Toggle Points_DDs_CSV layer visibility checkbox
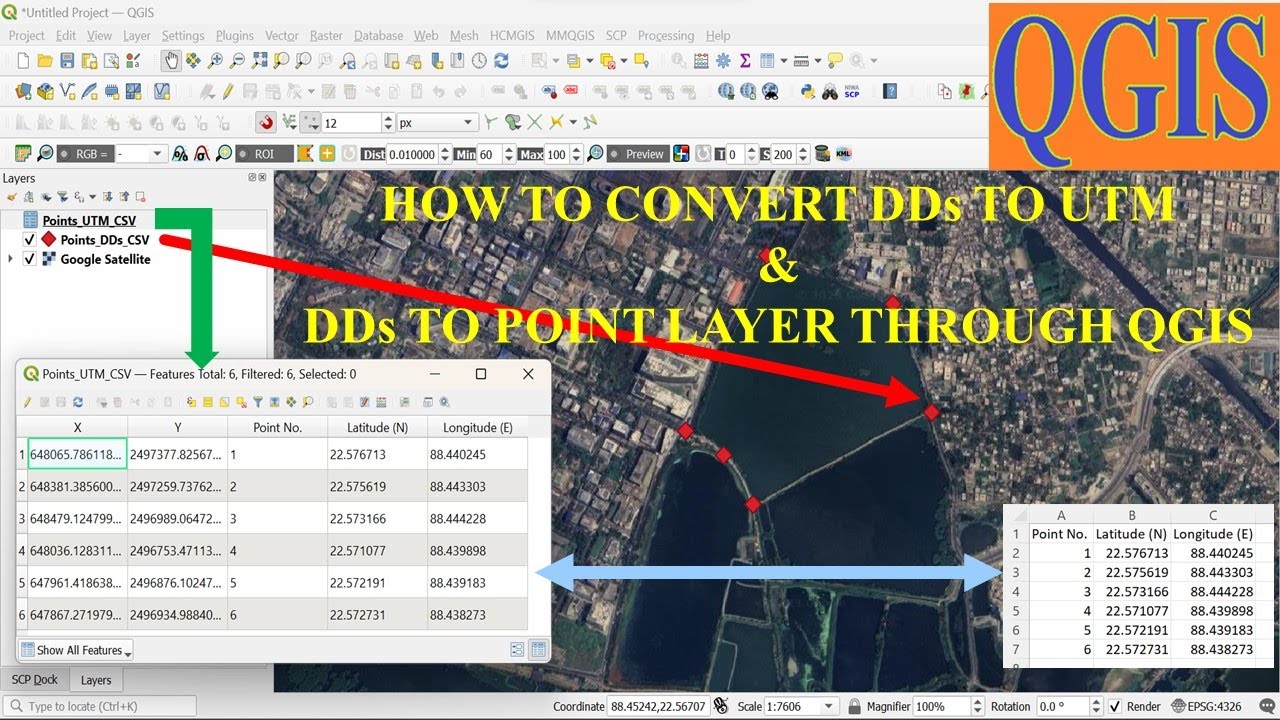1280x720 pixels. 29,240
